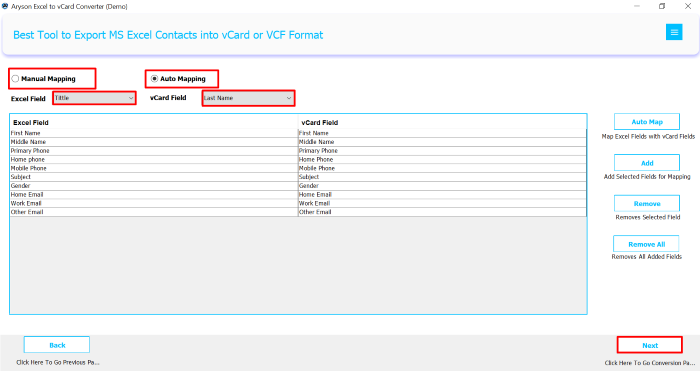
Task: Select the 'Home Phone' vCard Field cell
Action: 442,159
